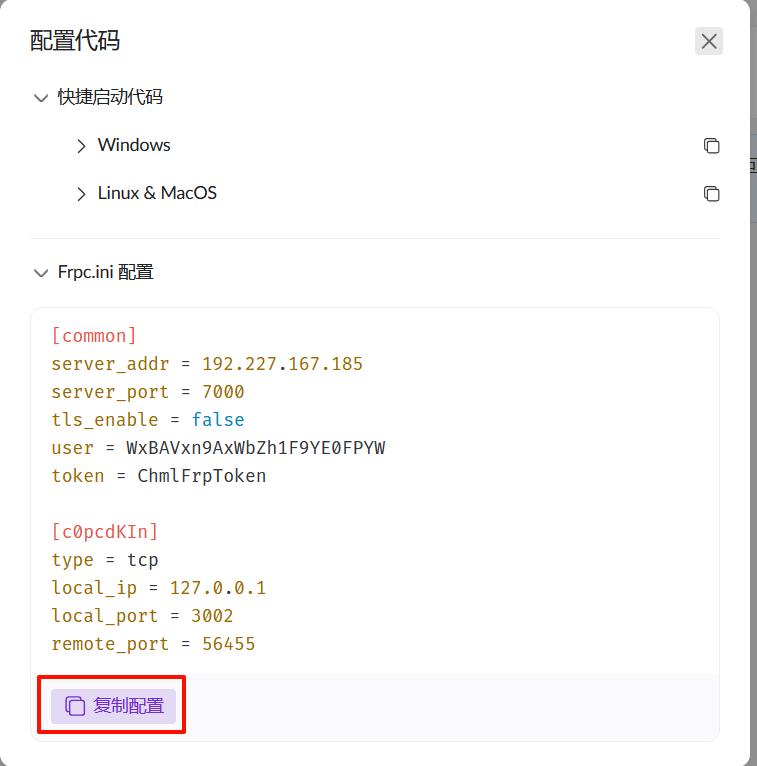The width and height of the screenshot is (757, 766).
Task: Click the [c0pcdKIn] tunnel section header
Action: pos(105,532)
